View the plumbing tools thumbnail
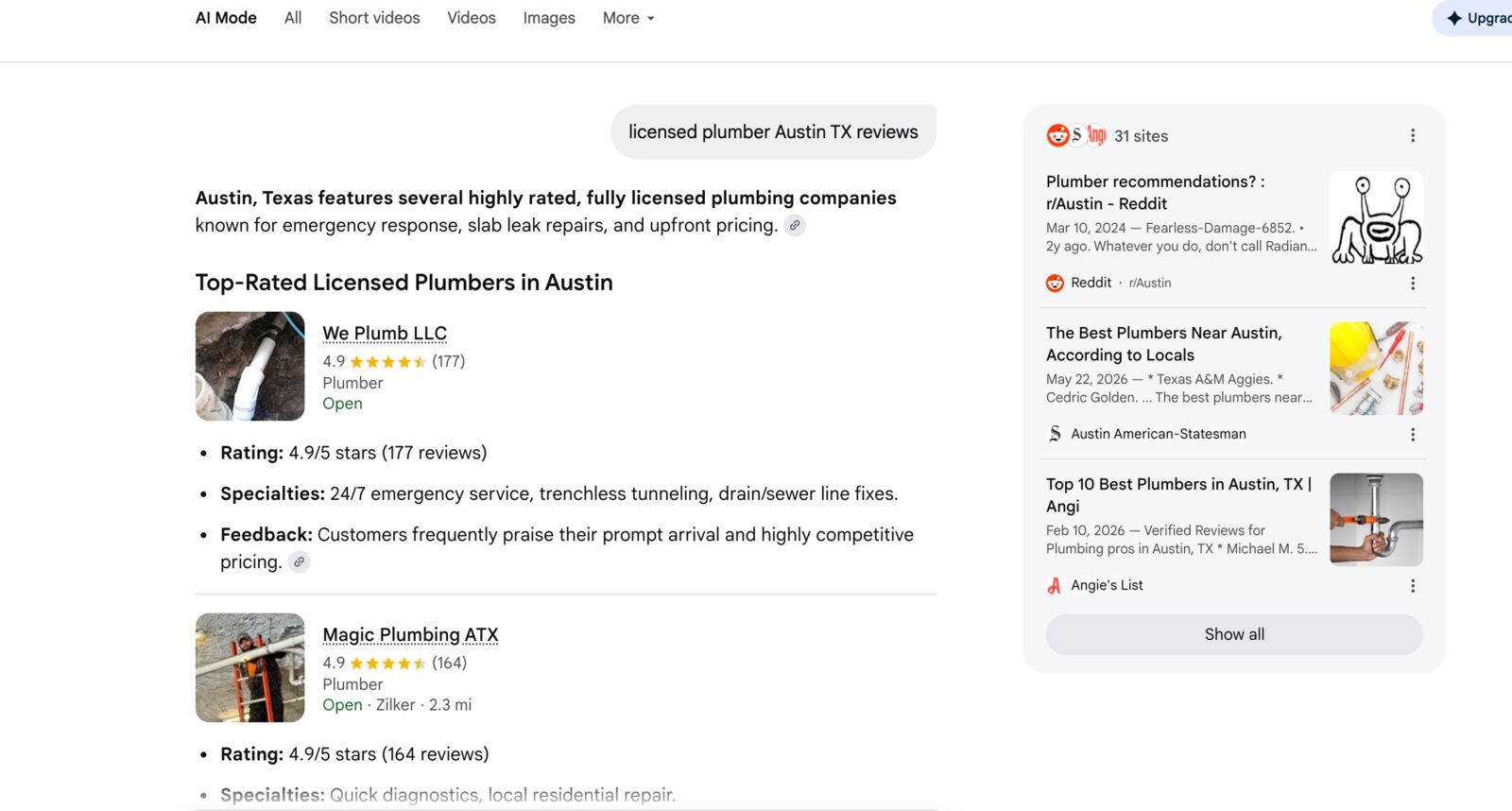Viewport: 1512px width, 811px height. point(1376,369)
